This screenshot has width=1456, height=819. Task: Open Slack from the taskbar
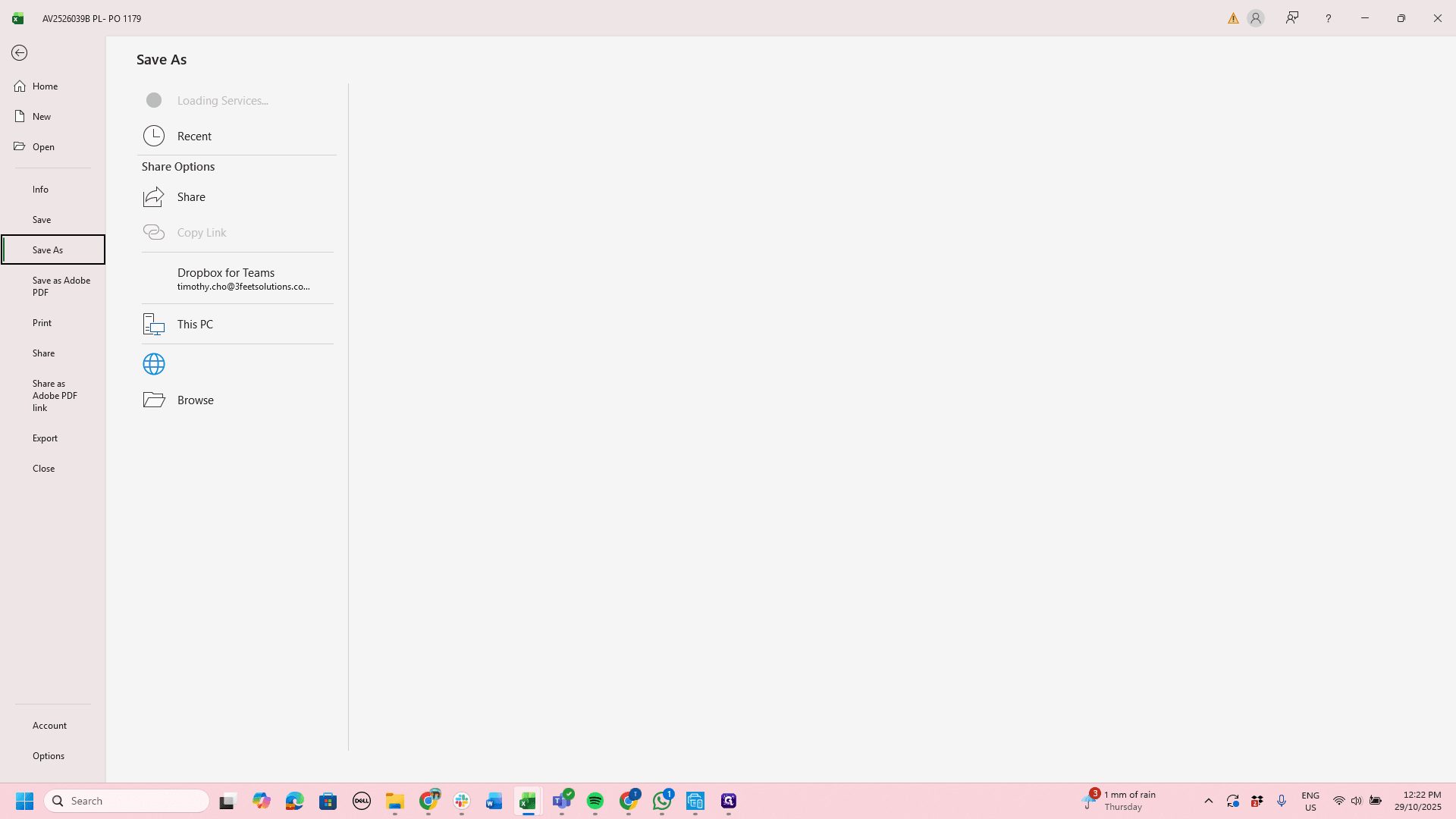pyautogui.click(x=462, y=802)
